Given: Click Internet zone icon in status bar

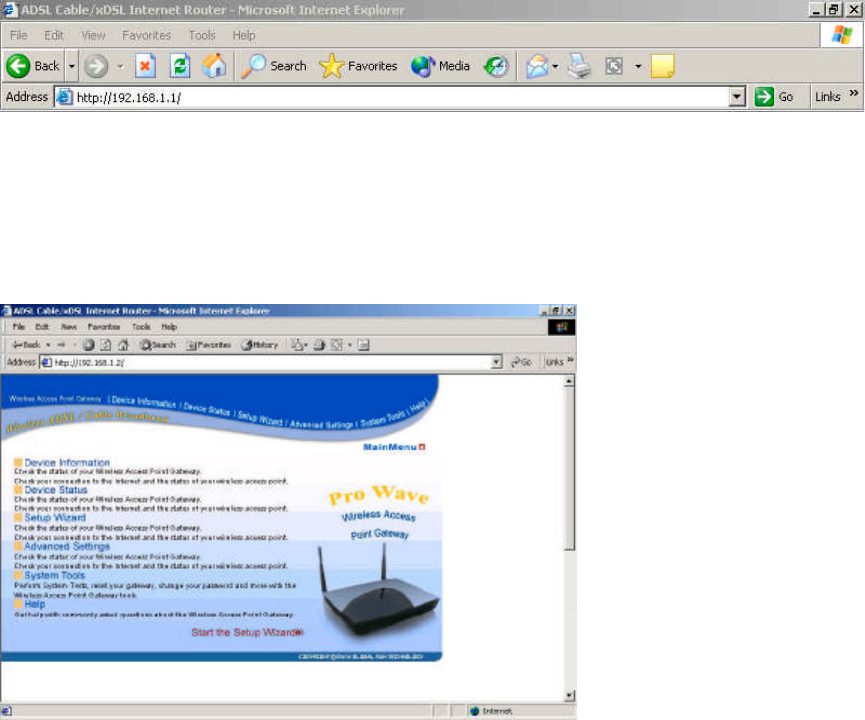Looking at the screenshot, I should 474,711.
